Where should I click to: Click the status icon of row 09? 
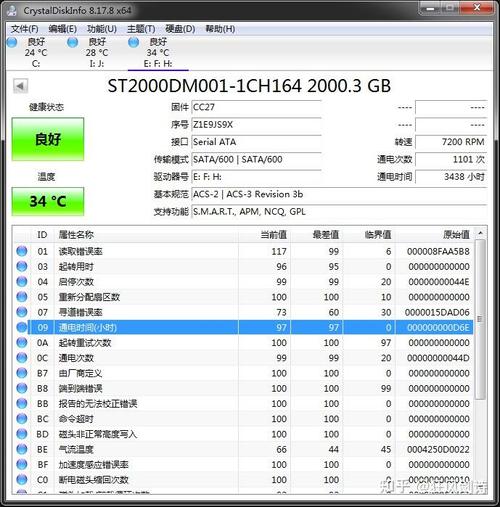[22, 327]
